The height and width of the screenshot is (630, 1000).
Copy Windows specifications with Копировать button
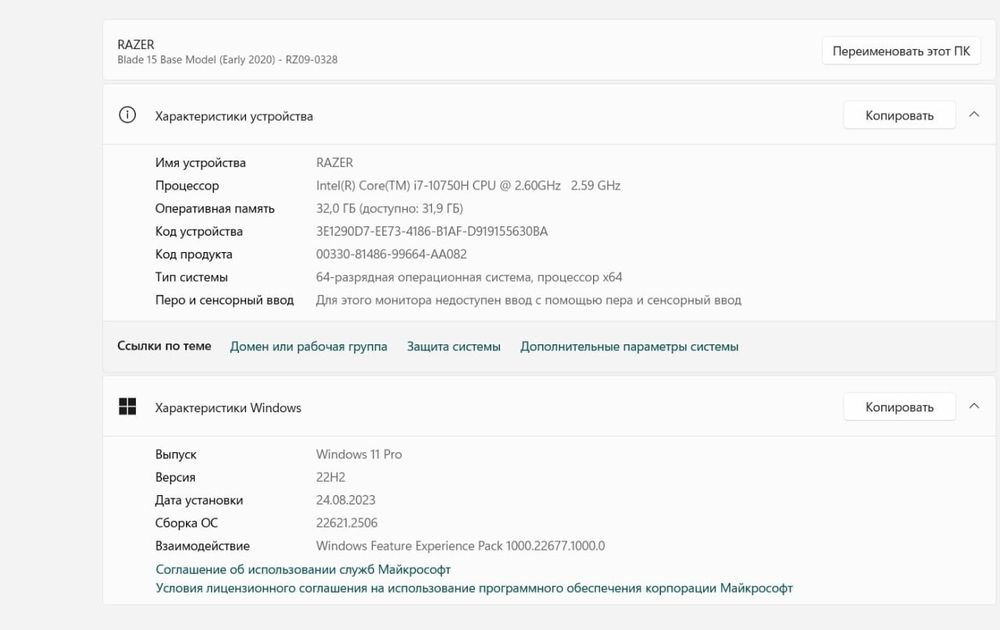click(x=898, y=406)
